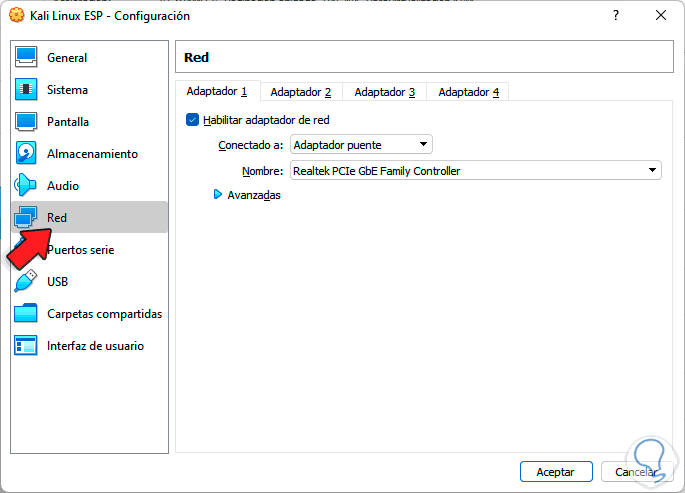Click the Cancelar button
The image size is (685, 493).
pos(635,471)
